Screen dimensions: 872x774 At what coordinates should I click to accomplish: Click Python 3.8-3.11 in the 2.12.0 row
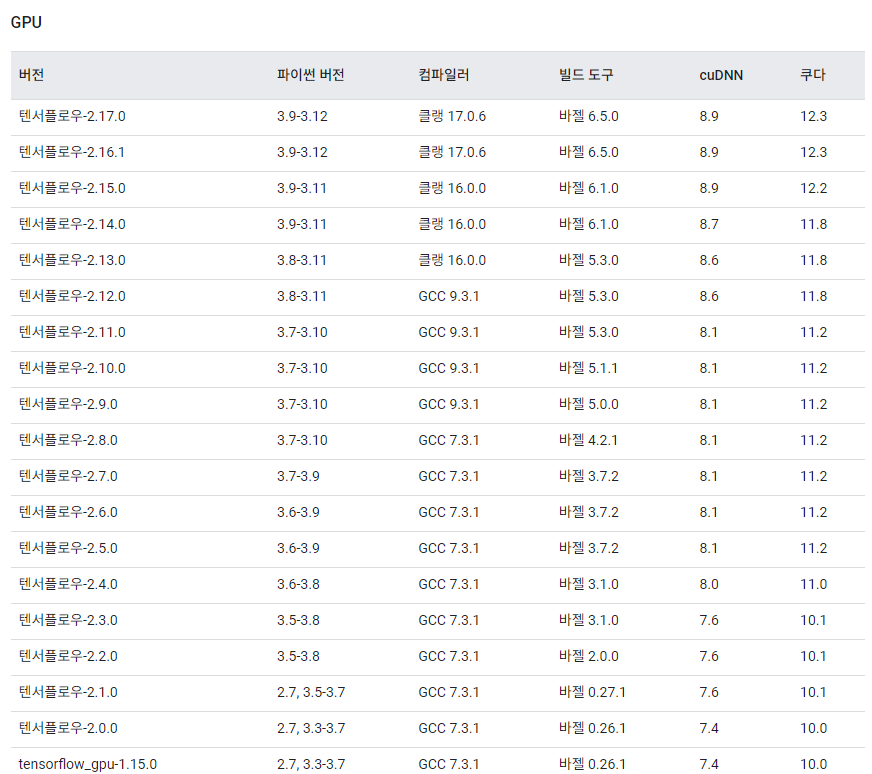pyautogui.click(x=302, y=296)
